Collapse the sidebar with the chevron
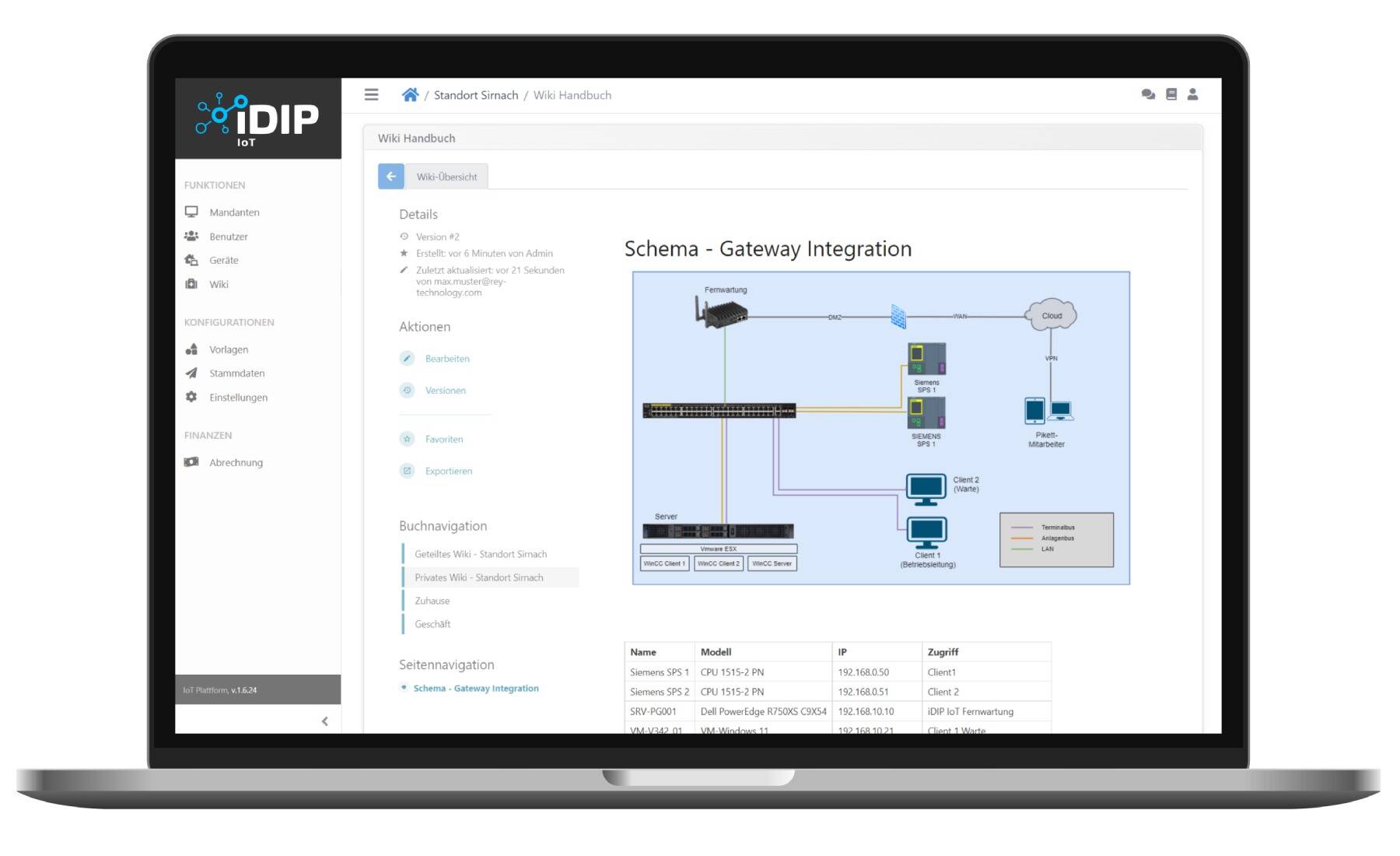This screenshot has width=1400, height=856. tap(324, 721)
